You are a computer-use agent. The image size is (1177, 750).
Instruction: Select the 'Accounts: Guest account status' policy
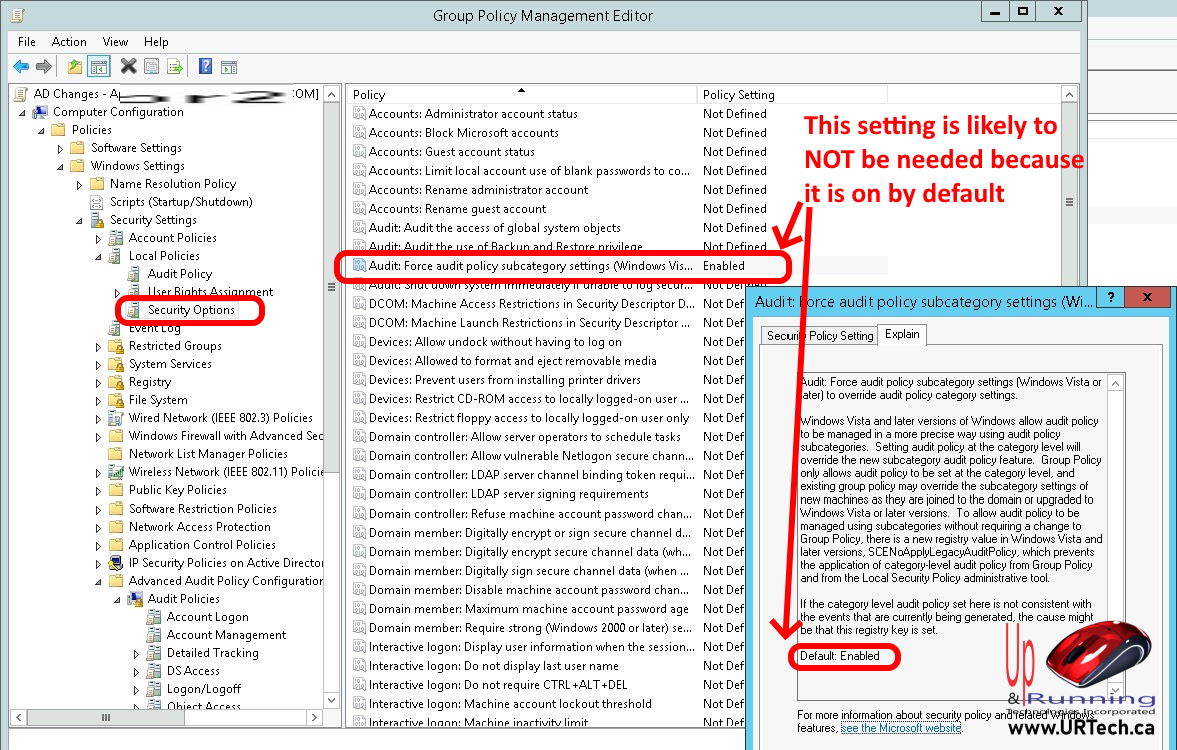point(451,152)
